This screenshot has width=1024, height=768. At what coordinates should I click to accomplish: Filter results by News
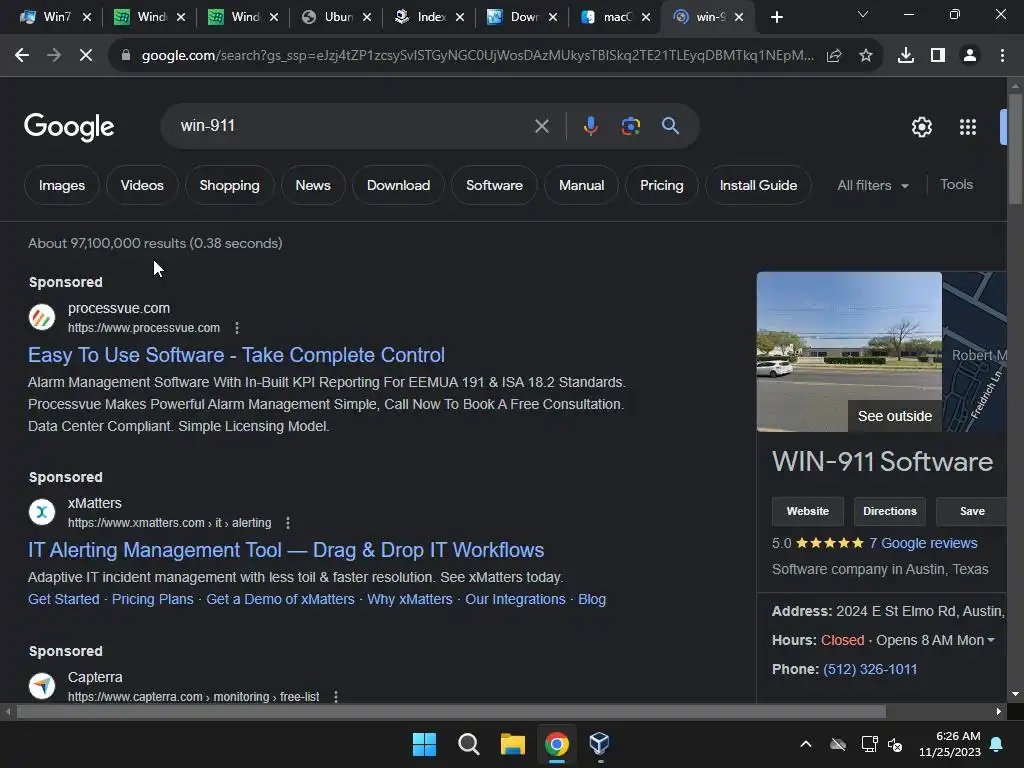(313, 185)
